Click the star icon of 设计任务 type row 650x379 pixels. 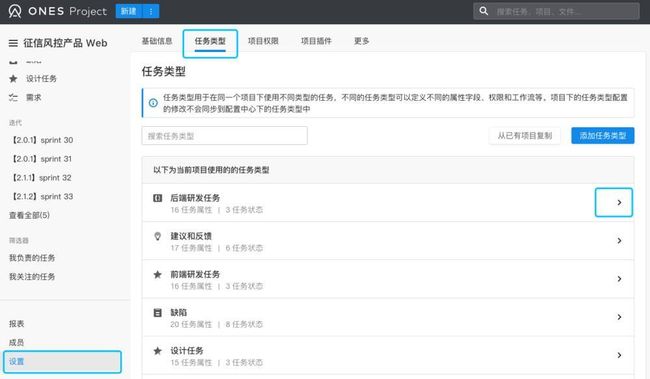(x=158, y=351)
